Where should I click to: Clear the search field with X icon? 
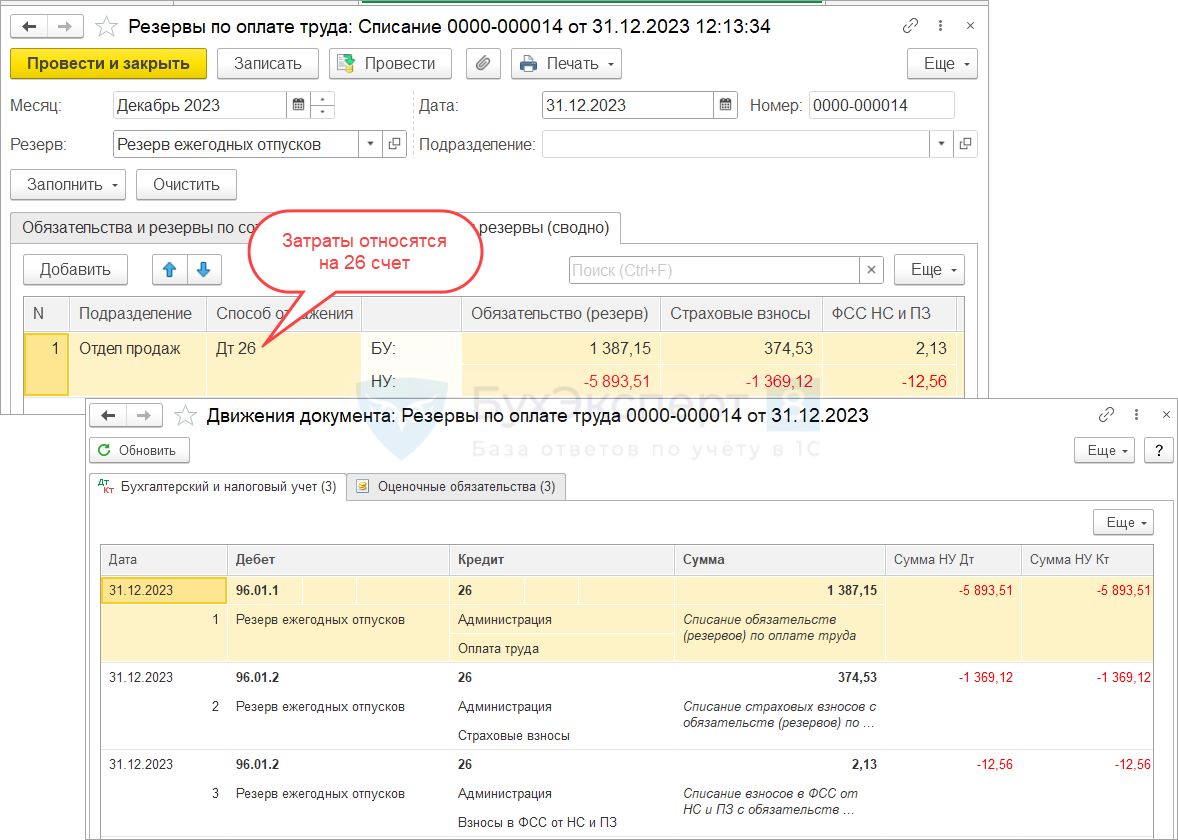tap(871, 270)
